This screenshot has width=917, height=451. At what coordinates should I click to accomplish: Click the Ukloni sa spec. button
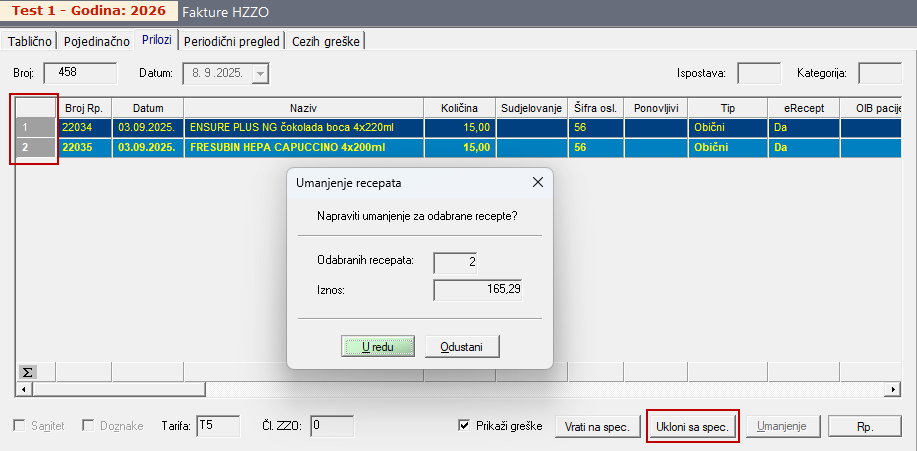(693, 426)
